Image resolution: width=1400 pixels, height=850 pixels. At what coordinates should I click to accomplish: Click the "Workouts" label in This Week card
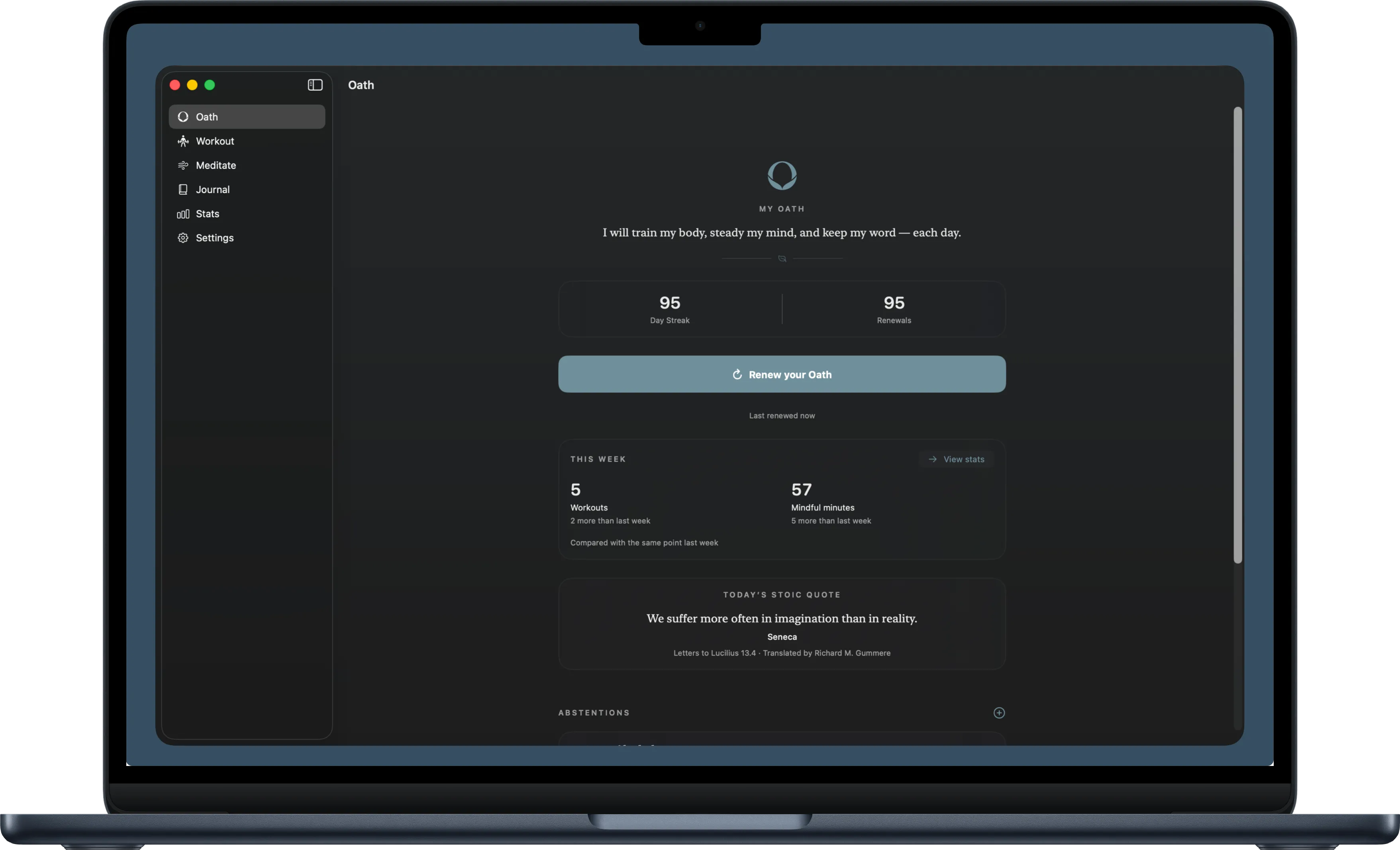(588, 507)
